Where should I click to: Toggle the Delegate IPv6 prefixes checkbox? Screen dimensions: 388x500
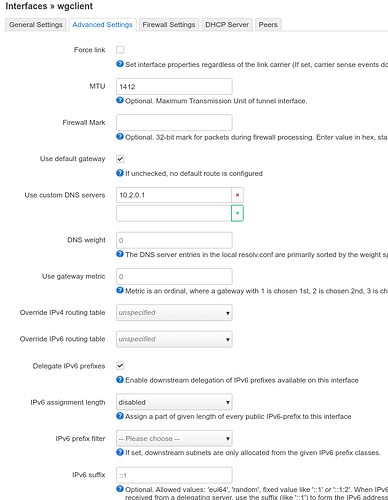[x=120, y=366]
